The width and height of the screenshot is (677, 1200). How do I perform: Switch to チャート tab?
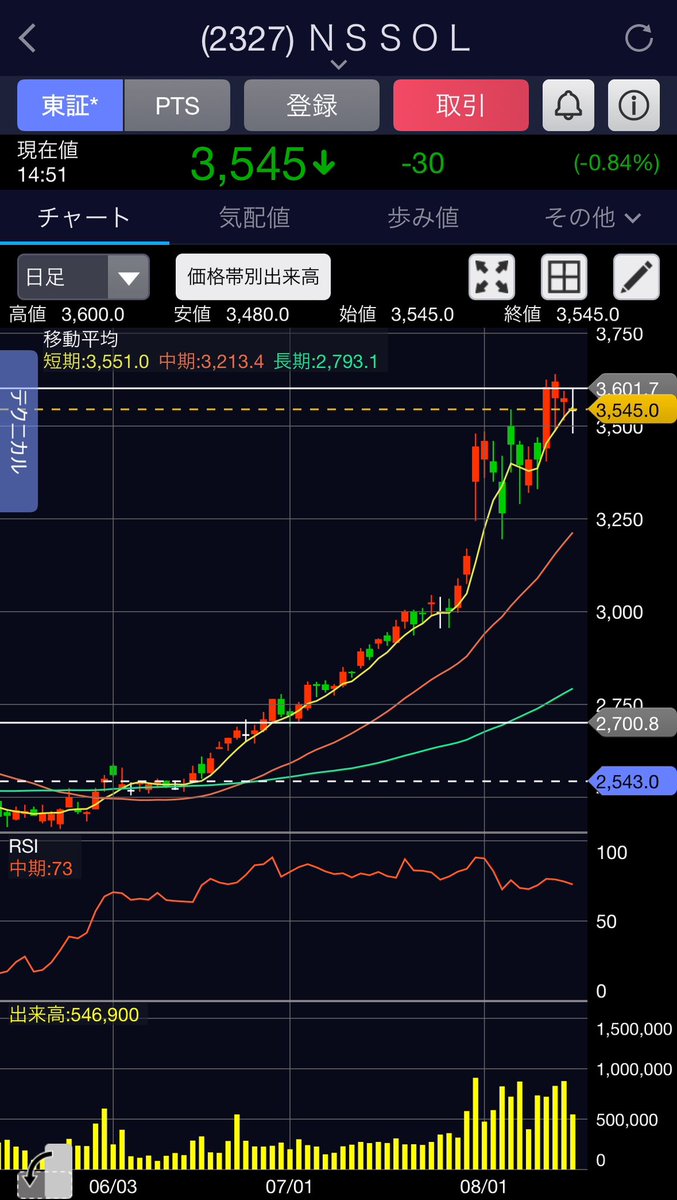[84, 217]
